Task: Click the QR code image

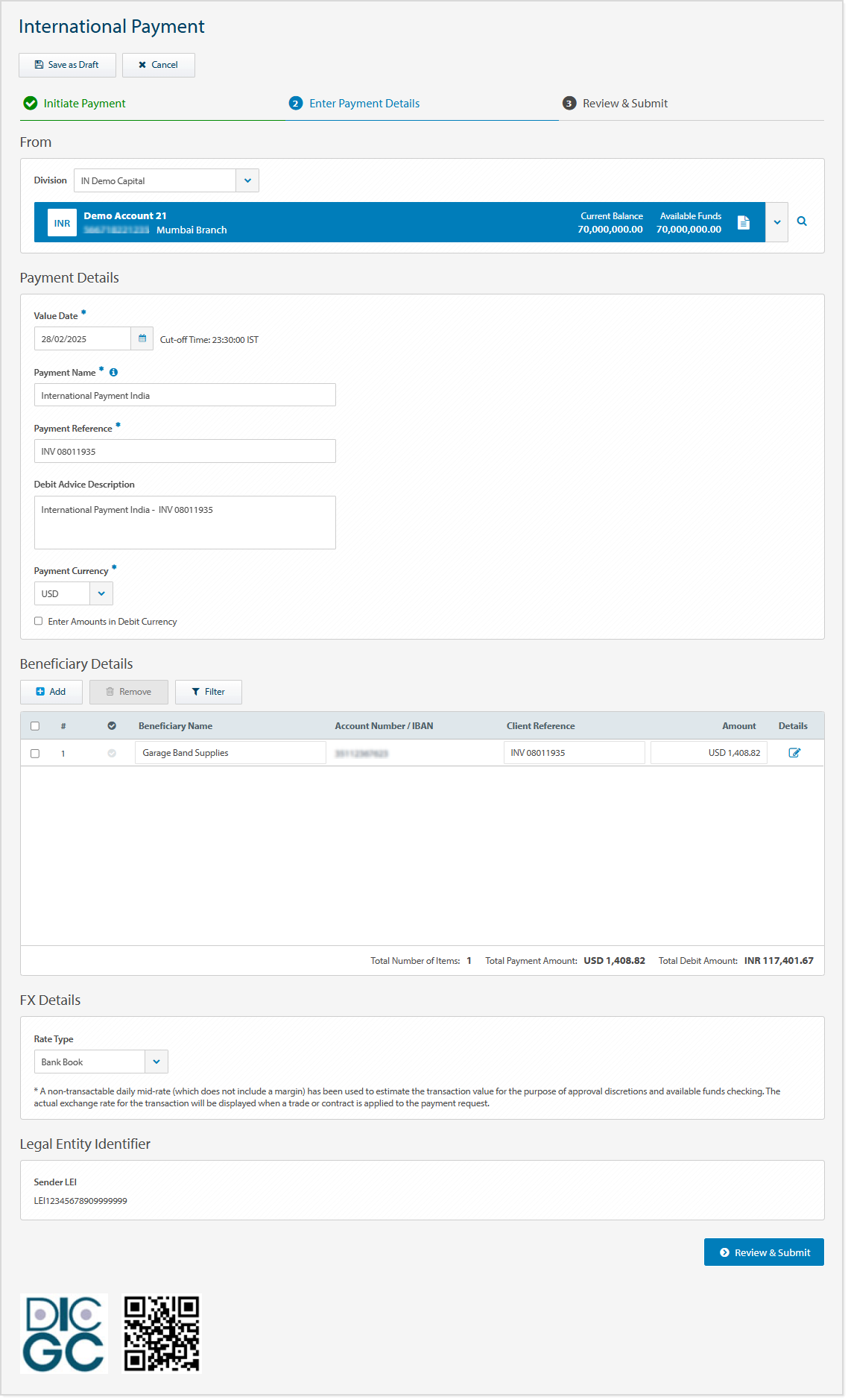Action: click(162, 1333)
